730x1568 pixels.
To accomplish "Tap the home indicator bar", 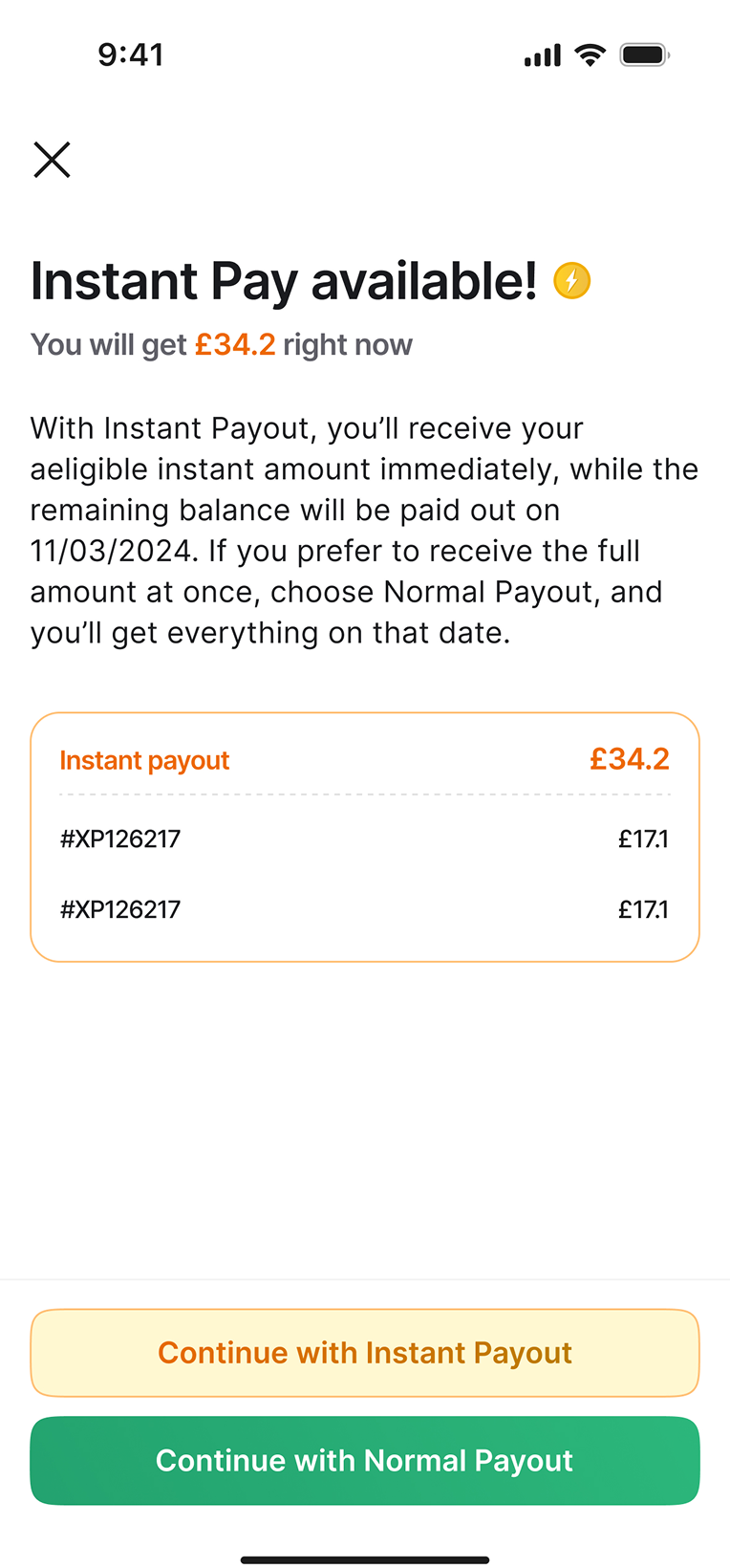I will (x=365, y=1560).
